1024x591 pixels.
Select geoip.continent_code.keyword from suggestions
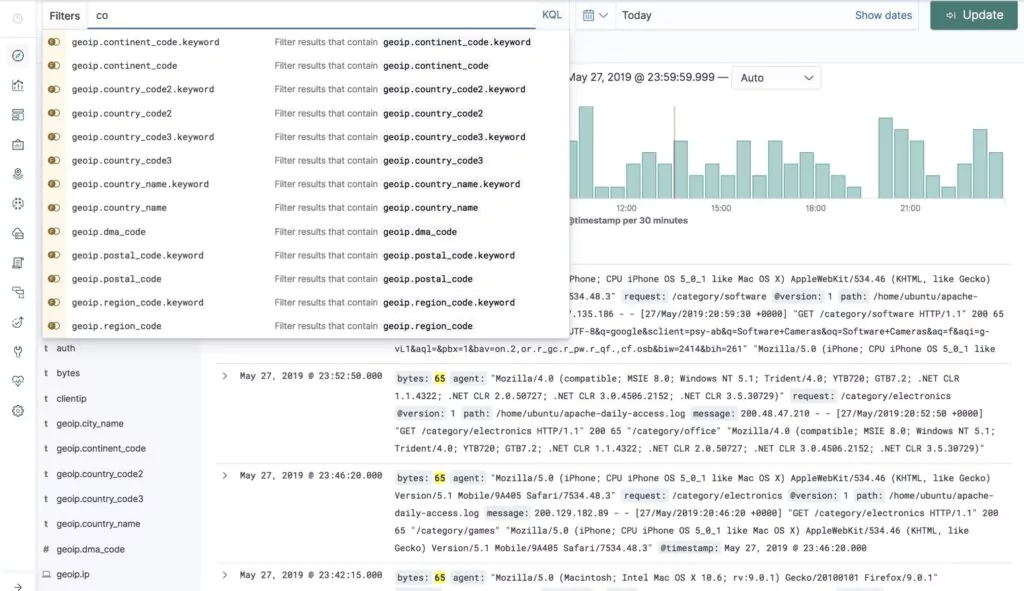tap(306, 42)
